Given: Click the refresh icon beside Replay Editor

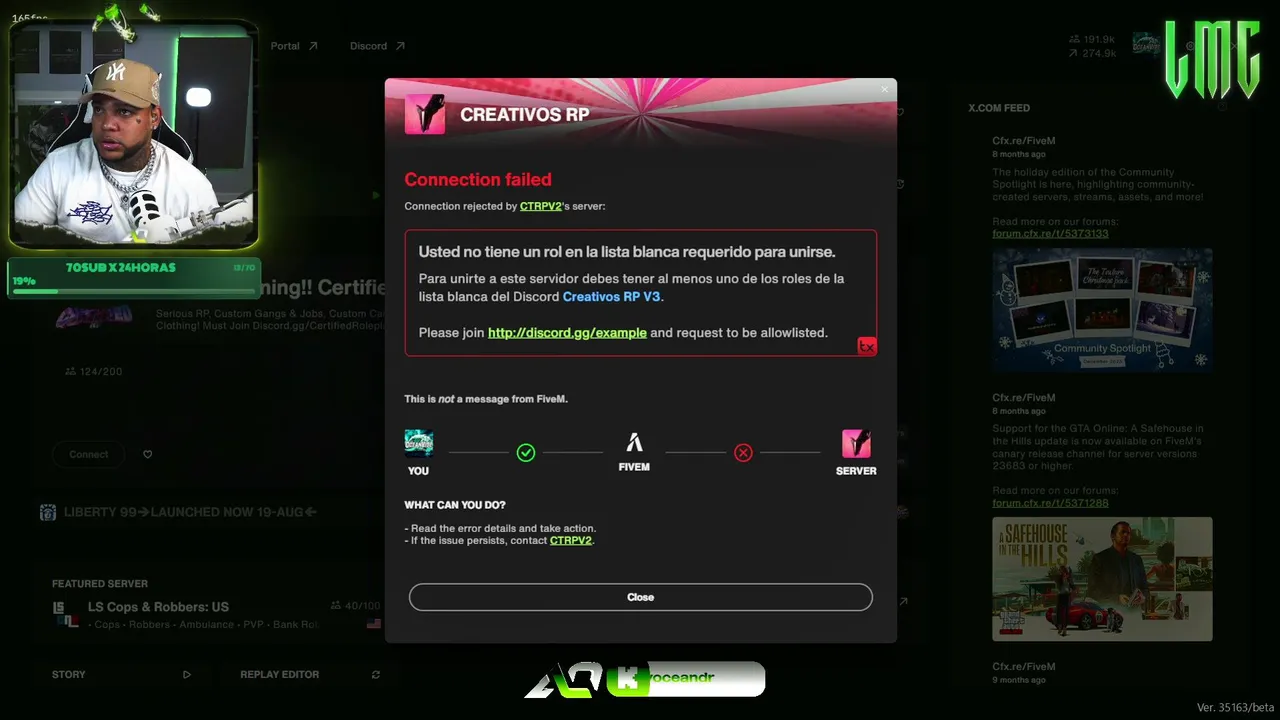Looking at the screenshot, I should click(x=376, y=675).
